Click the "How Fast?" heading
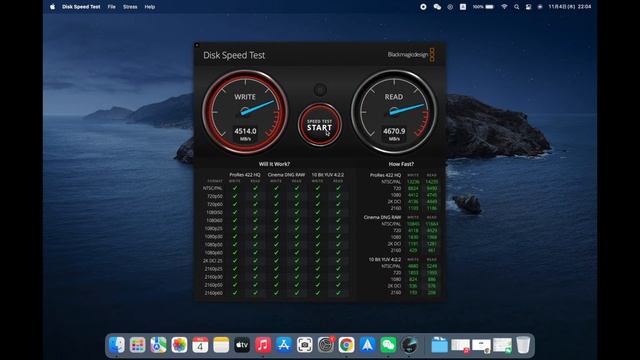The height and width of the screenshot is (360, 640). coord(401,164)
